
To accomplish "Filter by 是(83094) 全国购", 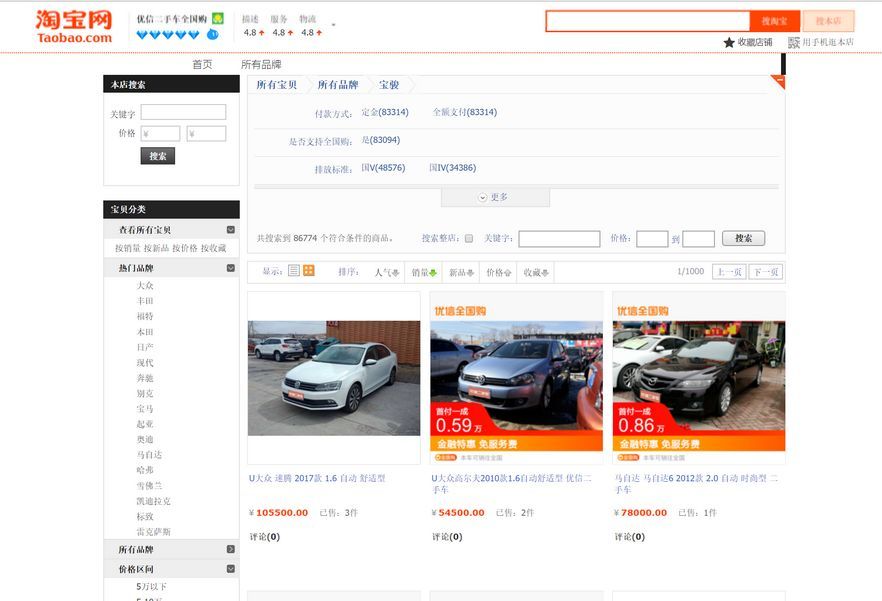I will tap(381, 140).
